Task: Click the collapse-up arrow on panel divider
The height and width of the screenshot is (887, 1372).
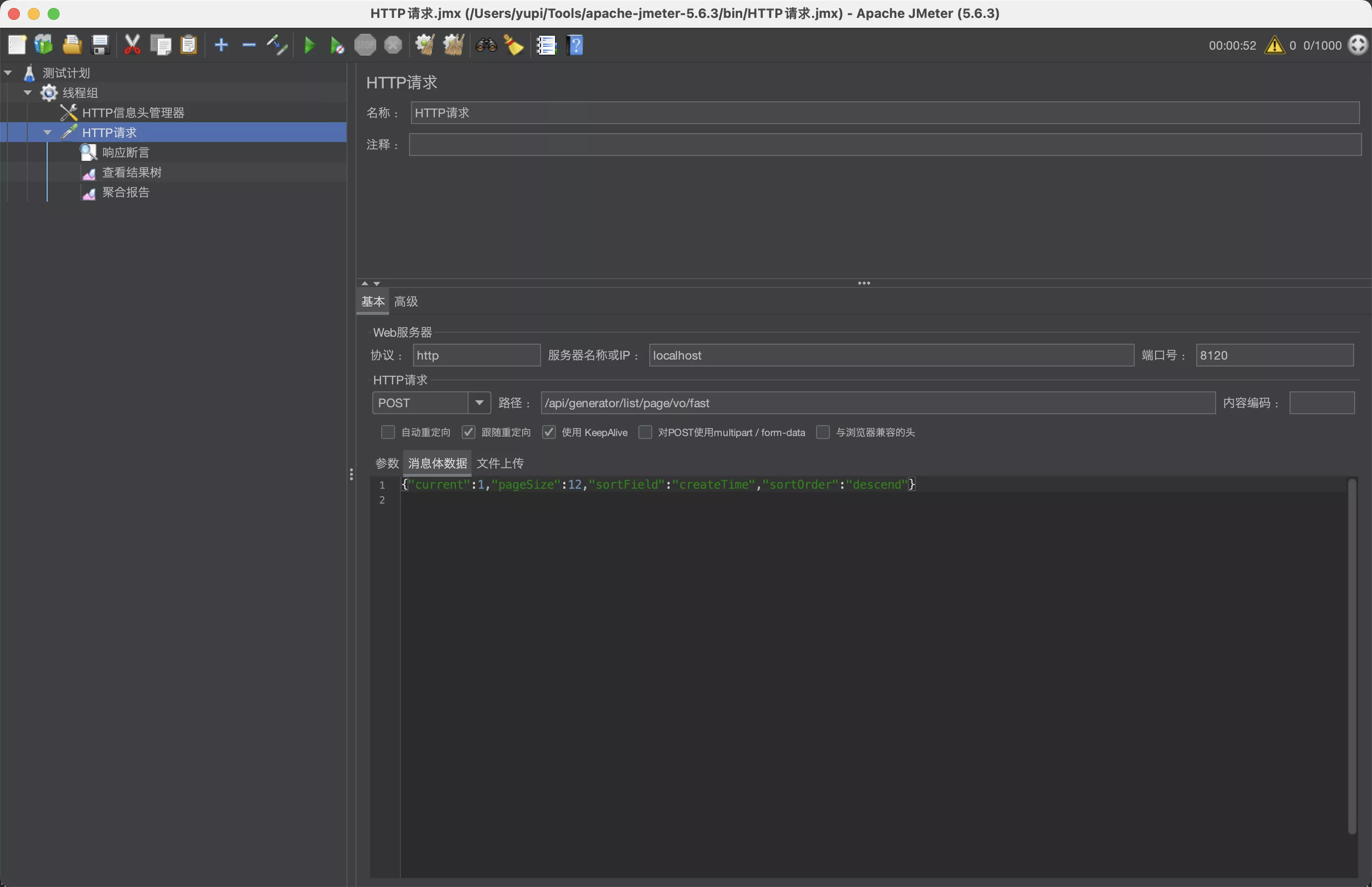Action: pos(365,284)
